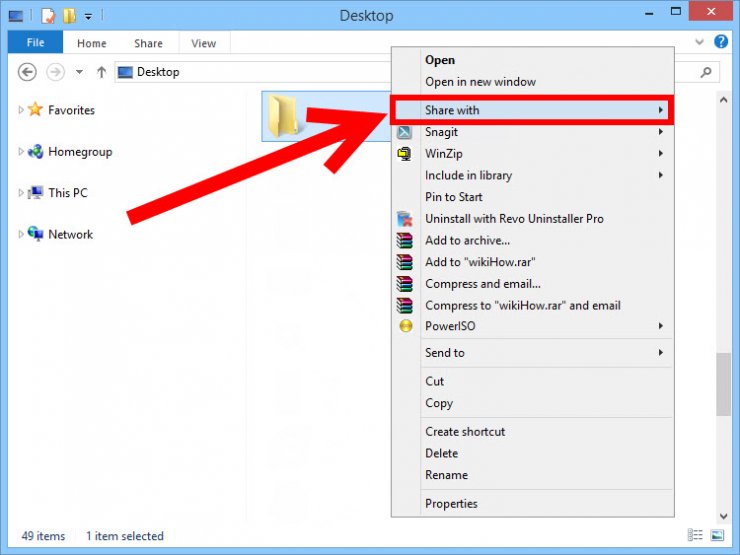Select Homegroup in navigation pane

coord(80,152)
